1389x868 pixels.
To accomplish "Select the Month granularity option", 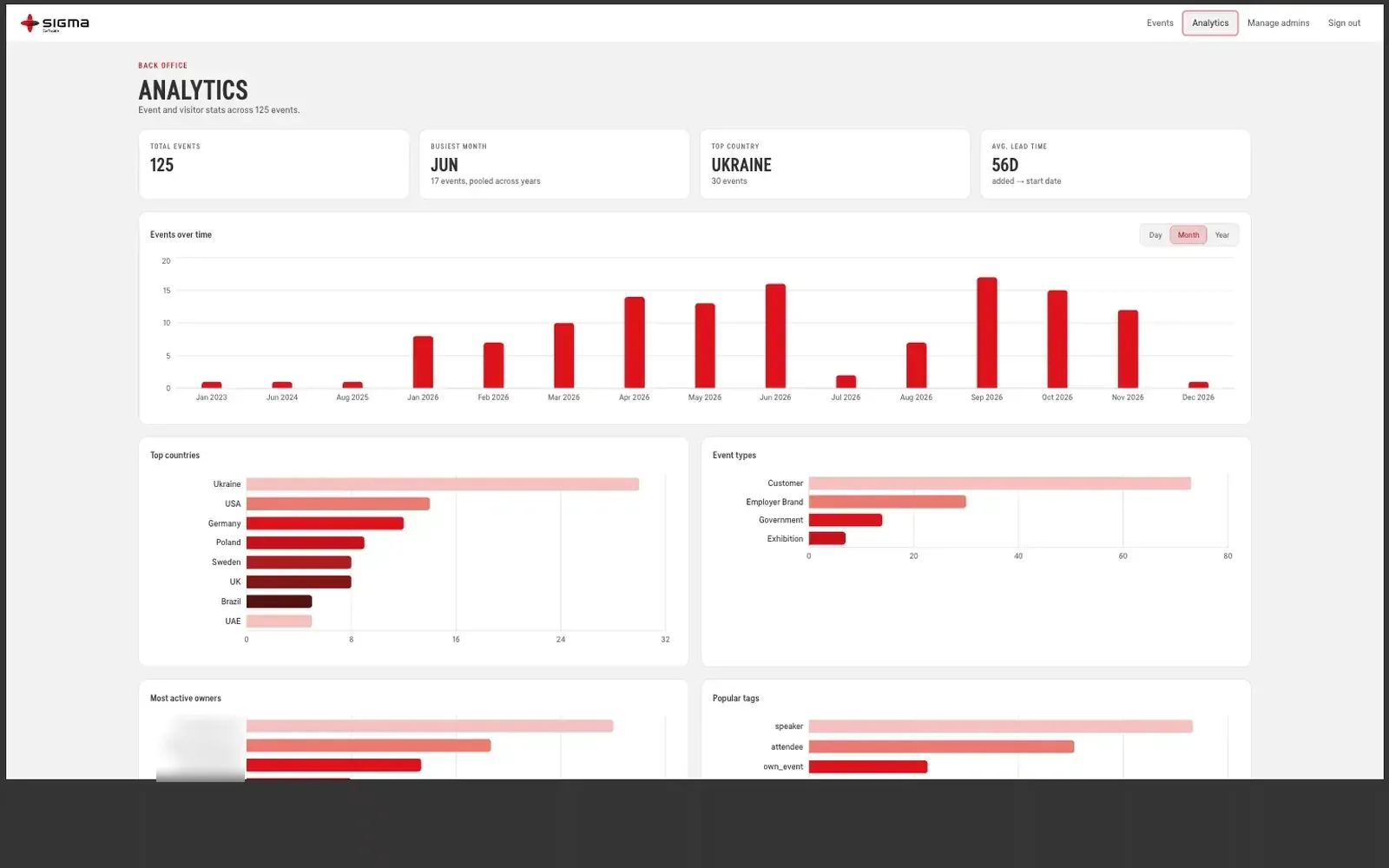I will click(x=1188, y=235).
